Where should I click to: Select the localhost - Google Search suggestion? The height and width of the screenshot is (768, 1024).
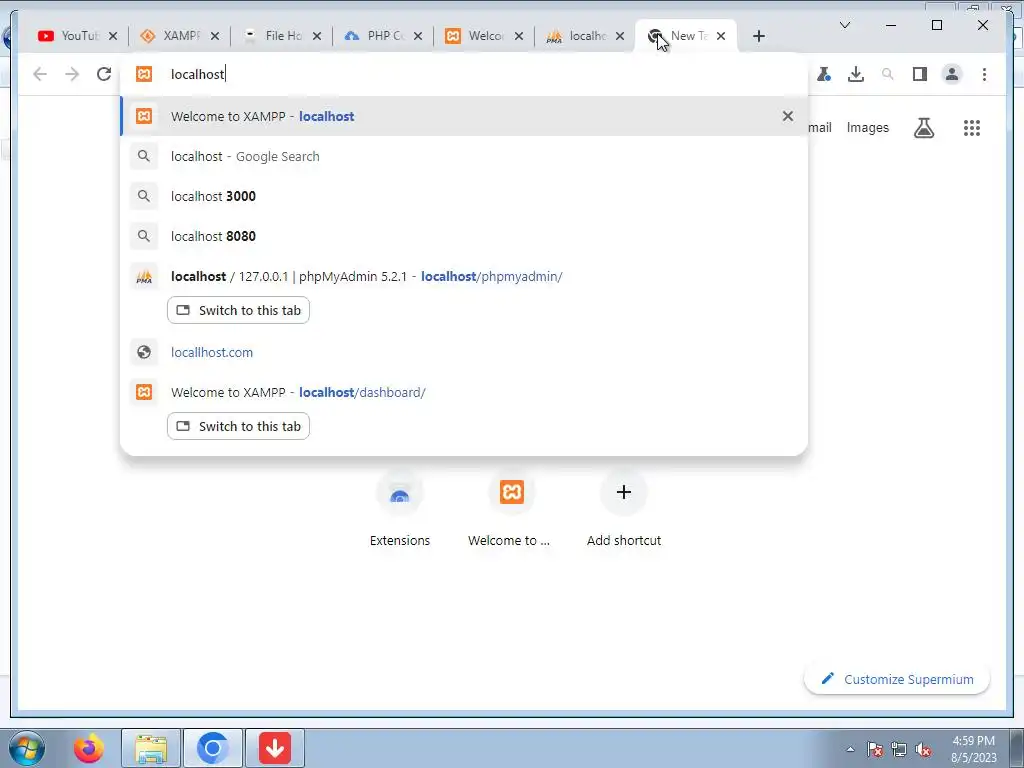coord(464,156)
